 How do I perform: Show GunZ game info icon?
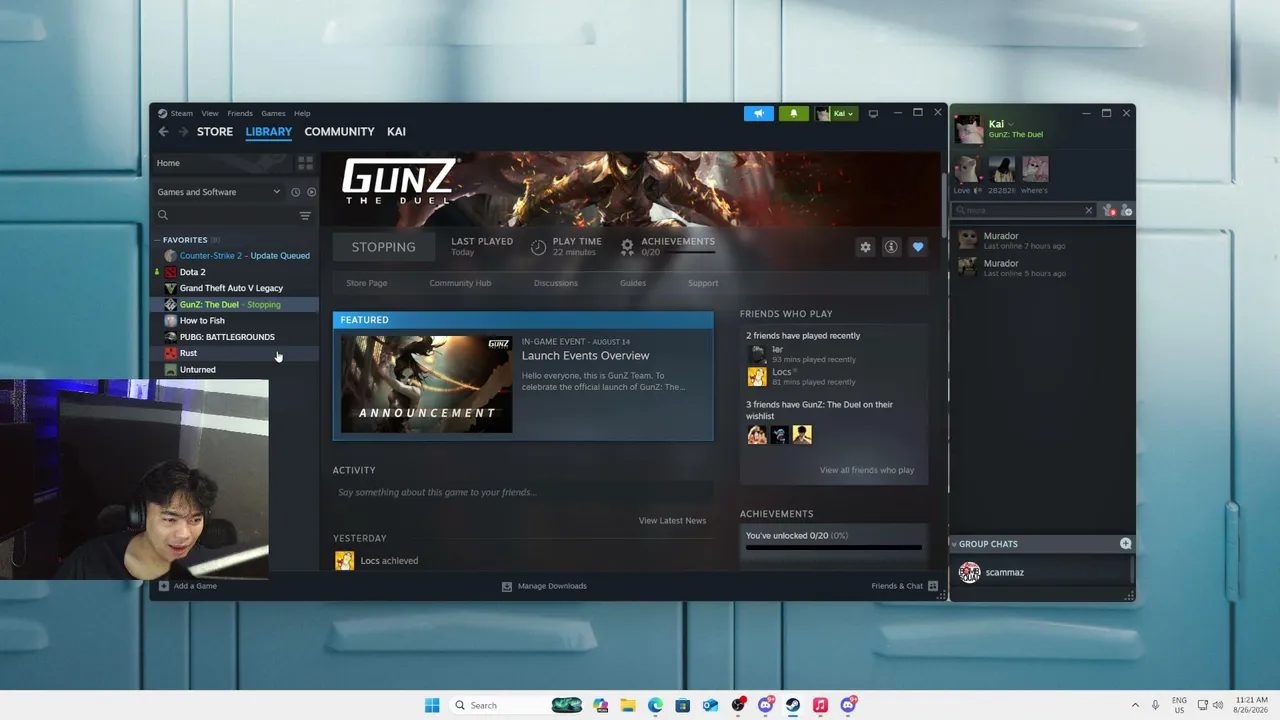click(891, 247)
